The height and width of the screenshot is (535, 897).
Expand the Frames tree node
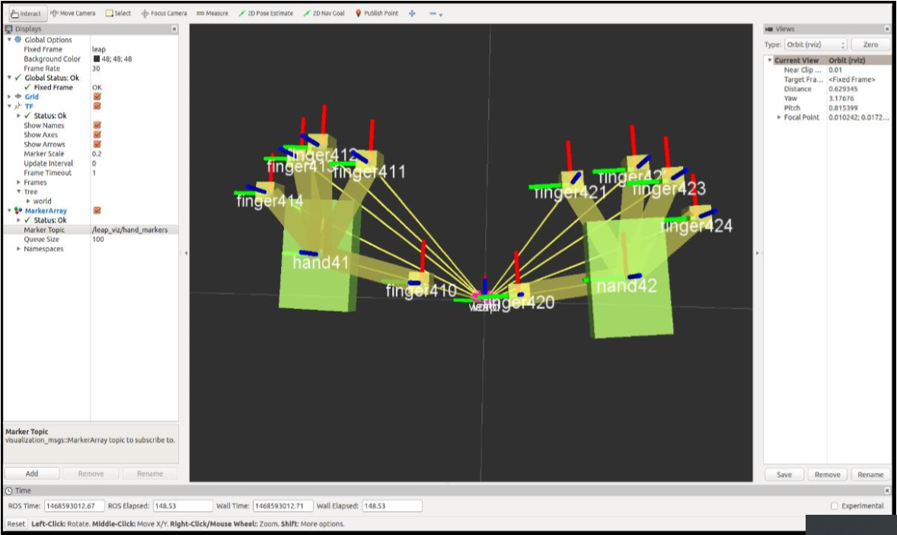pyautogui.click(x=18, y=182)
